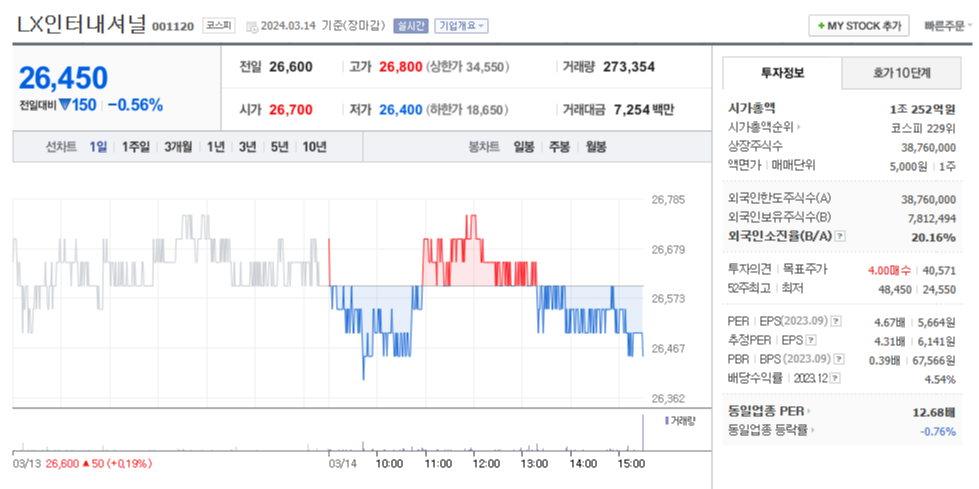Show the 일봉 candlestick chart
This screenshot has width=979, height=489.
[x=524, y=147]
